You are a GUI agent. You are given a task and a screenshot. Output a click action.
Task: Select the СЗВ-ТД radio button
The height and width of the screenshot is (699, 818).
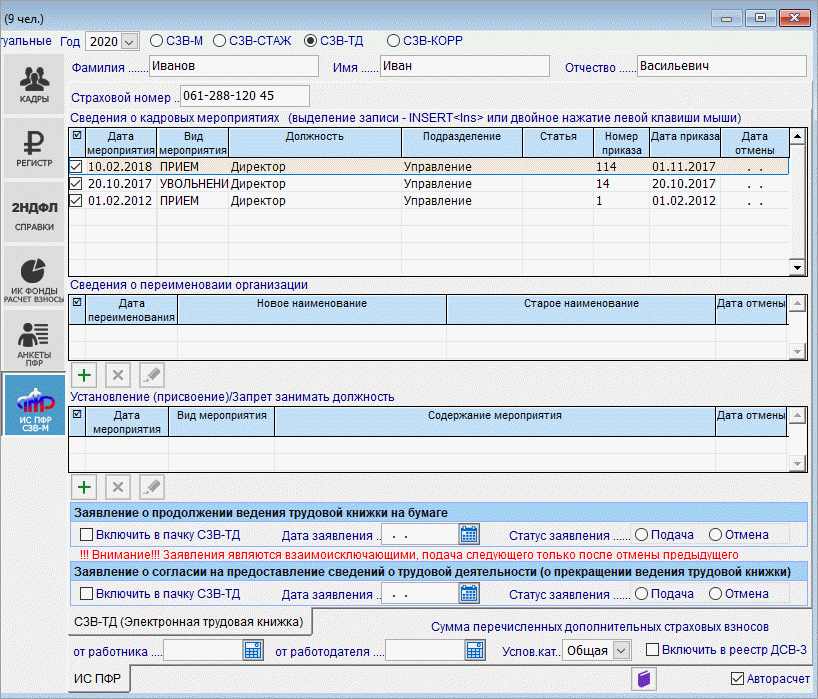coord(310,41)
